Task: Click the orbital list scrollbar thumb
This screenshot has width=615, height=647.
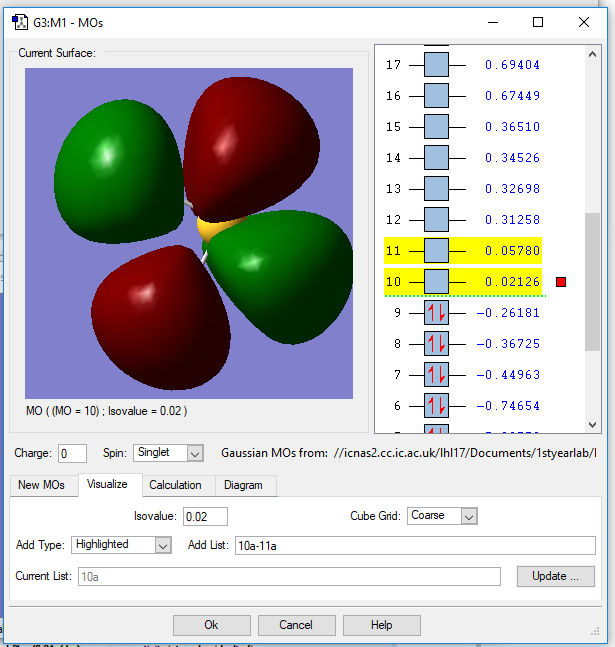Action: [592, 282]
